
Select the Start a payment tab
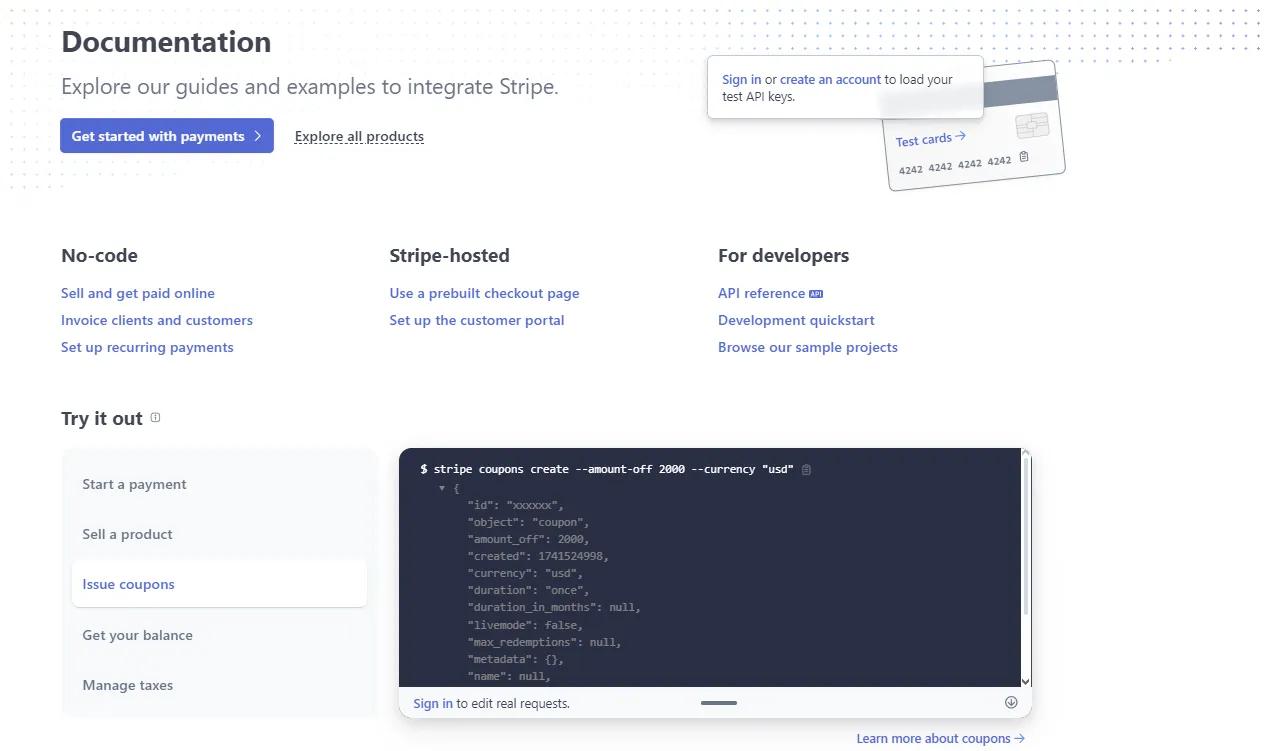pyautogui.click(x=219, y=484)
